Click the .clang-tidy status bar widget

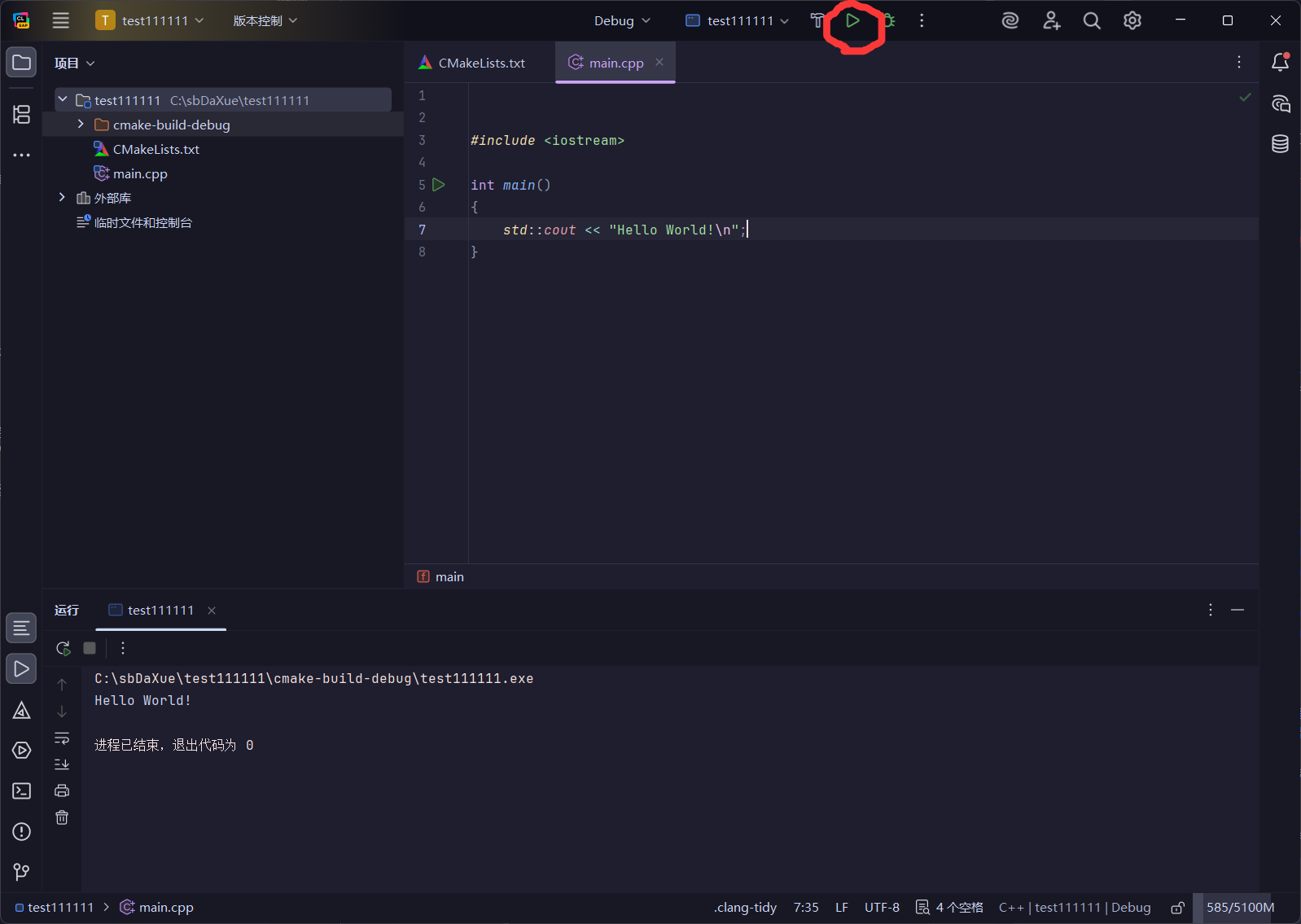[x=745, y=907]
